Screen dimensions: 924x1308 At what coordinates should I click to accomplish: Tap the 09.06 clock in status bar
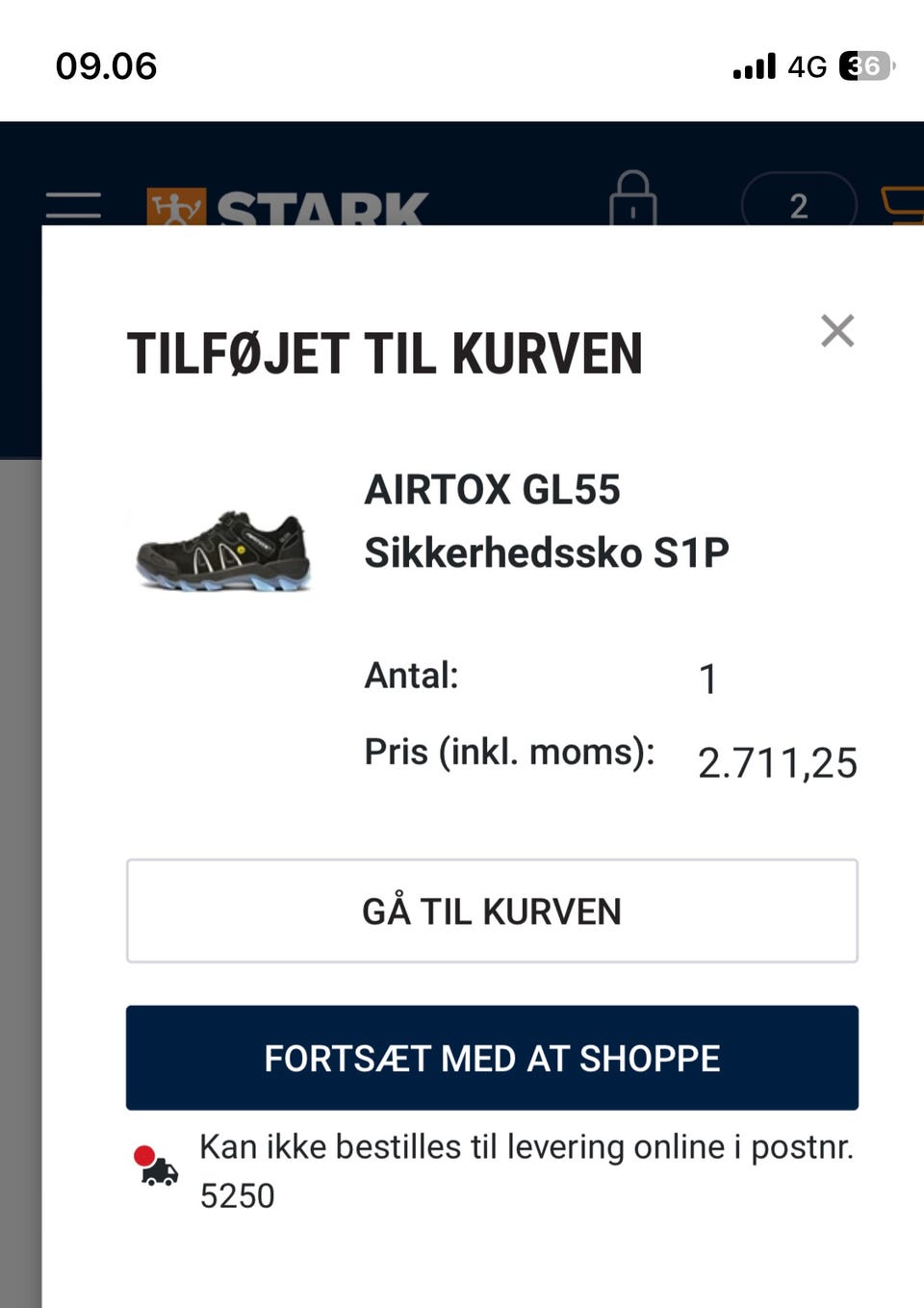tap(106, 65)
